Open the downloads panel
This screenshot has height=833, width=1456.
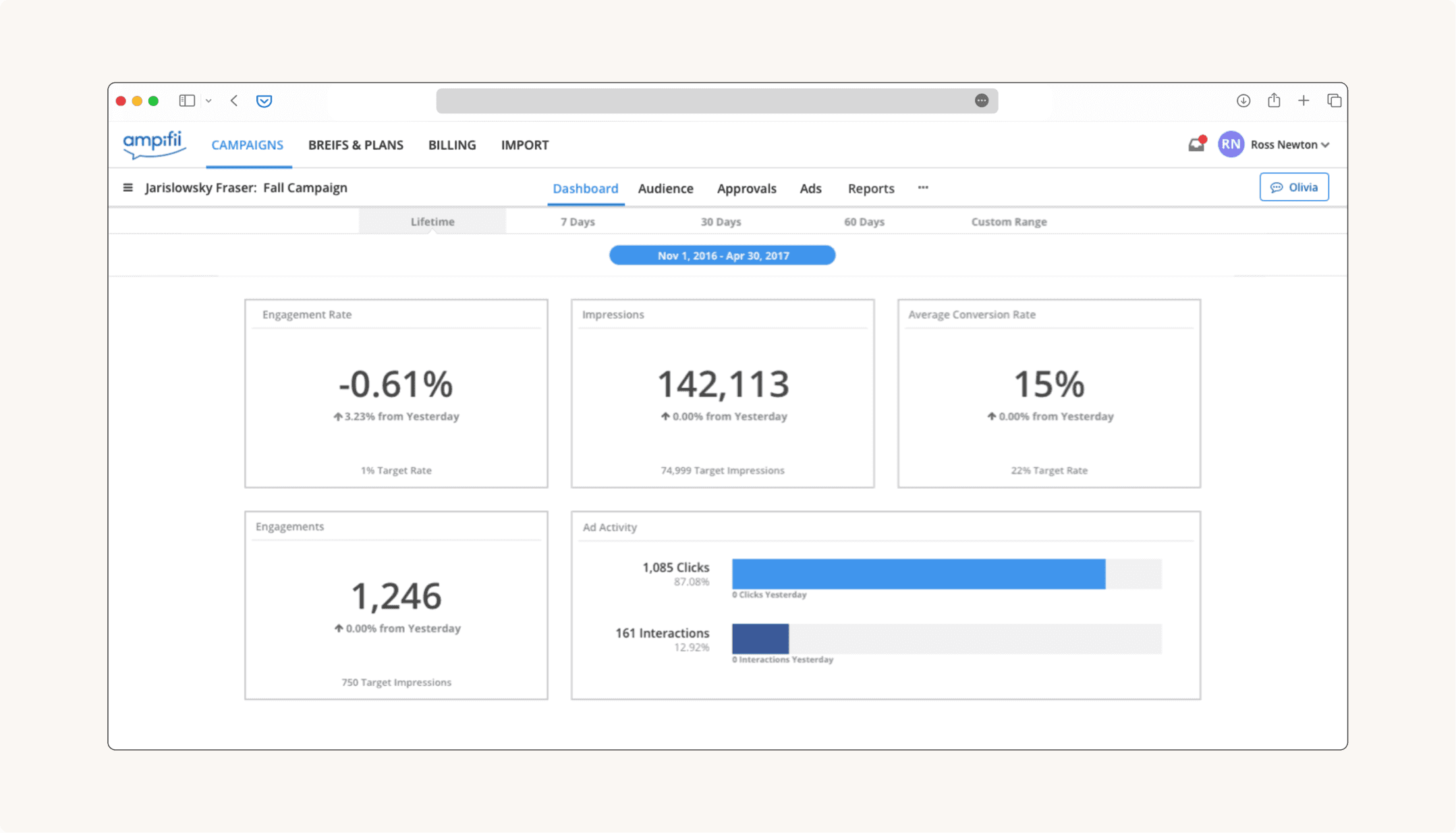1243,100
